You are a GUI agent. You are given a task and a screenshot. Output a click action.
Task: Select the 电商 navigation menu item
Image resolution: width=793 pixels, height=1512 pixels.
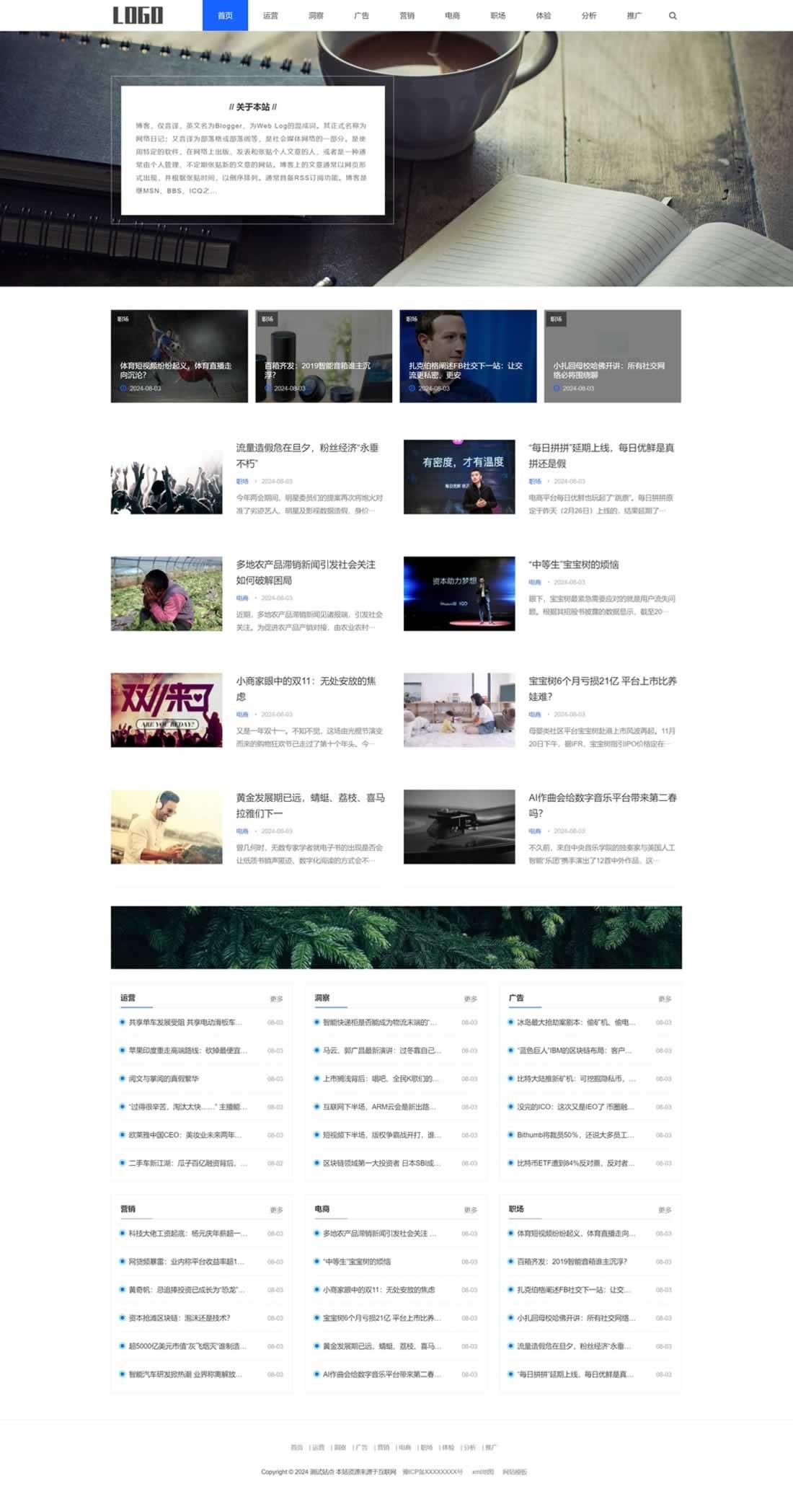tap(452, 16)
